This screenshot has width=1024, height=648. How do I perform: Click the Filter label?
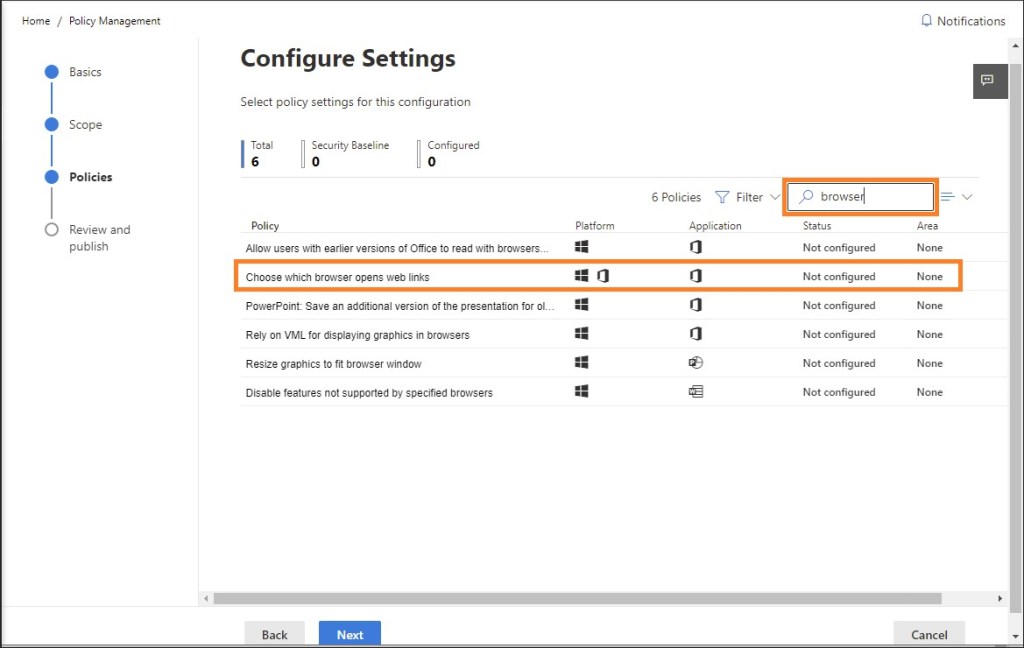click(749, 197)
